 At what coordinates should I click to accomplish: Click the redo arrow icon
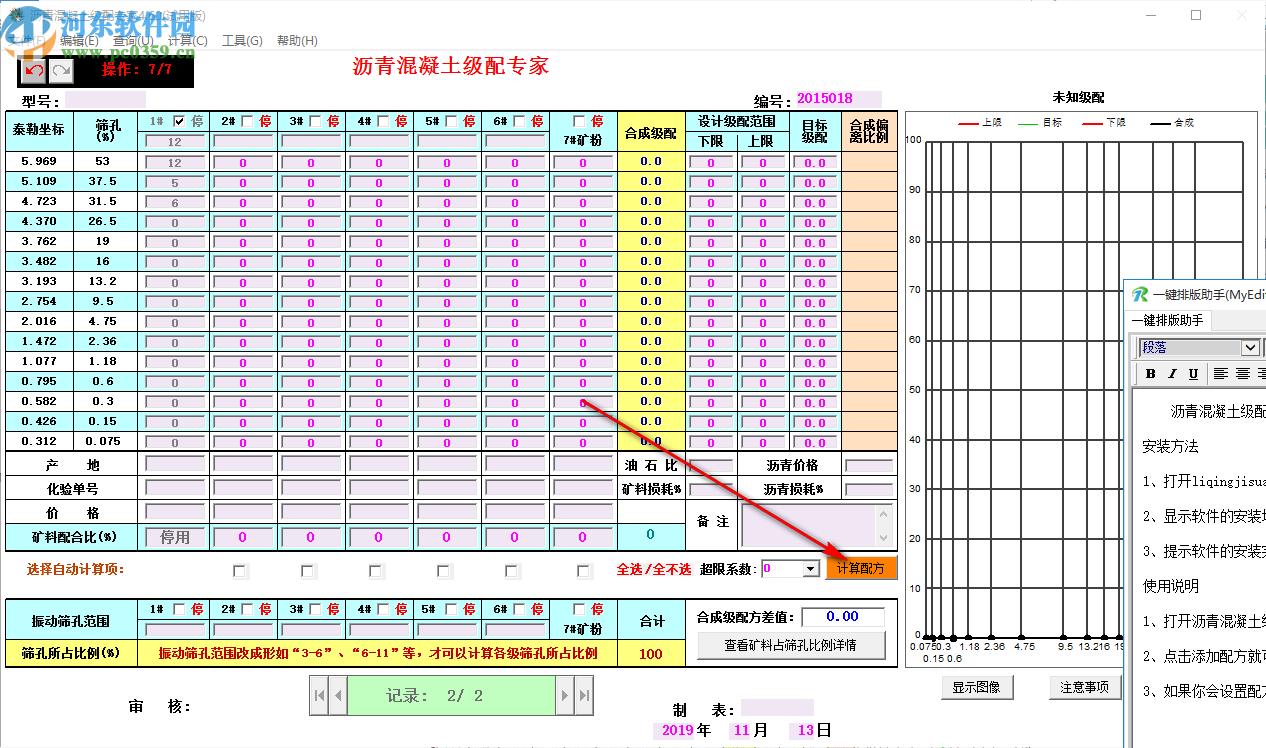click(61, 70)
